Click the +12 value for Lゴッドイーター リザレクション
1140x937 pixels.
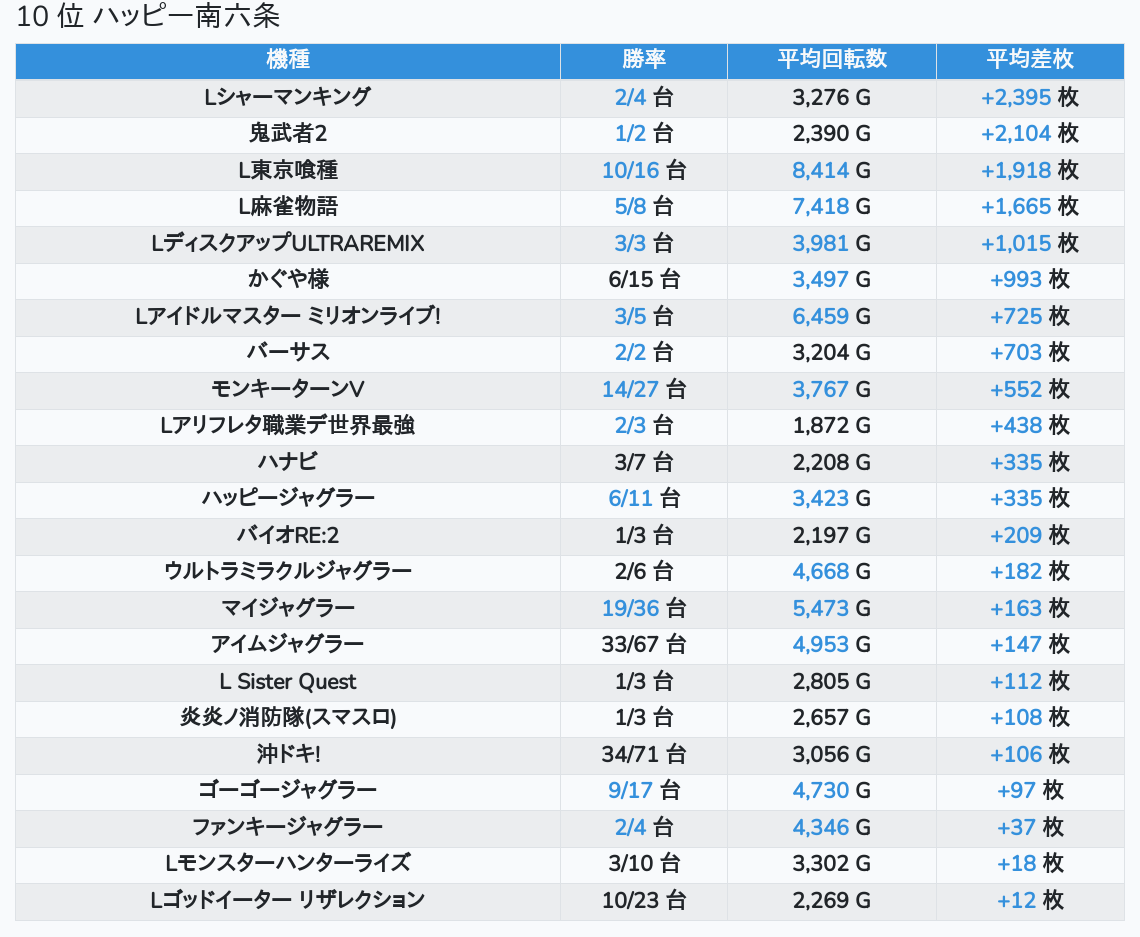(1016, 900)
